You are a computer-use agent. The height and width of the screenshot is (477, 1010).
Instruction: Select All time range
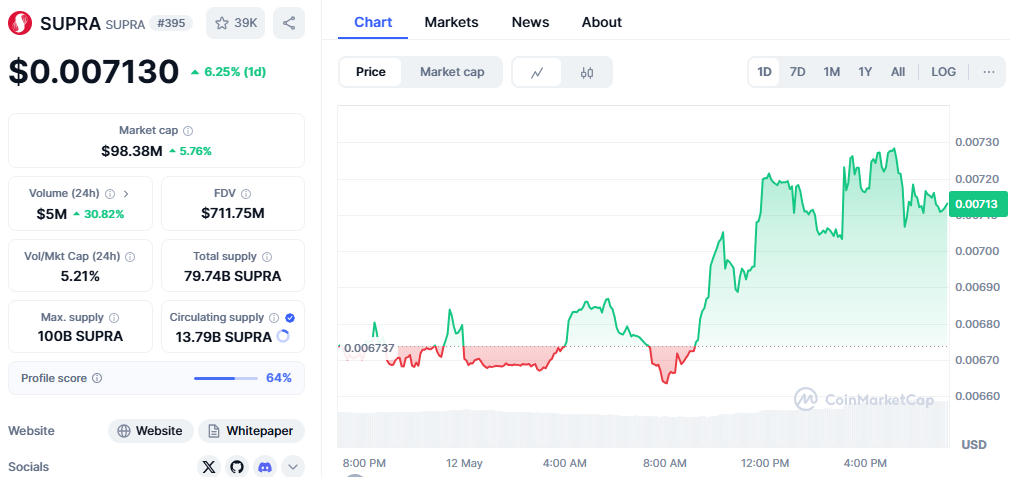898,71
